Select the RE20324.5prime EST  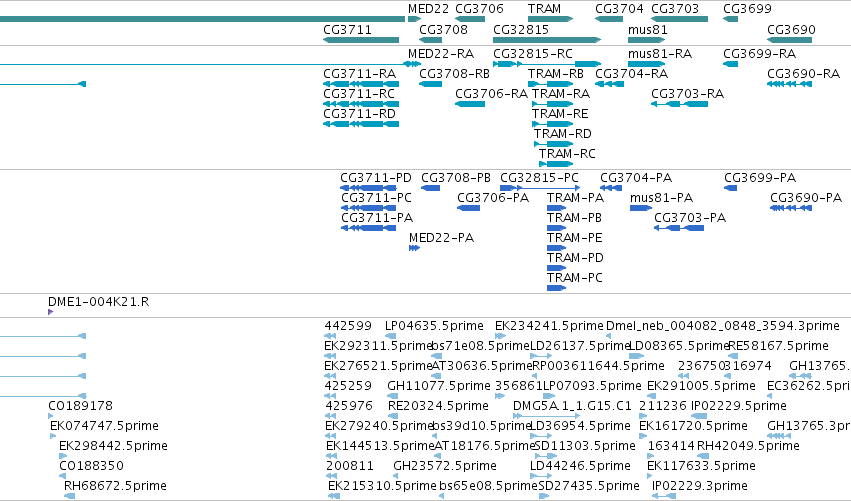tap(438, 407)
